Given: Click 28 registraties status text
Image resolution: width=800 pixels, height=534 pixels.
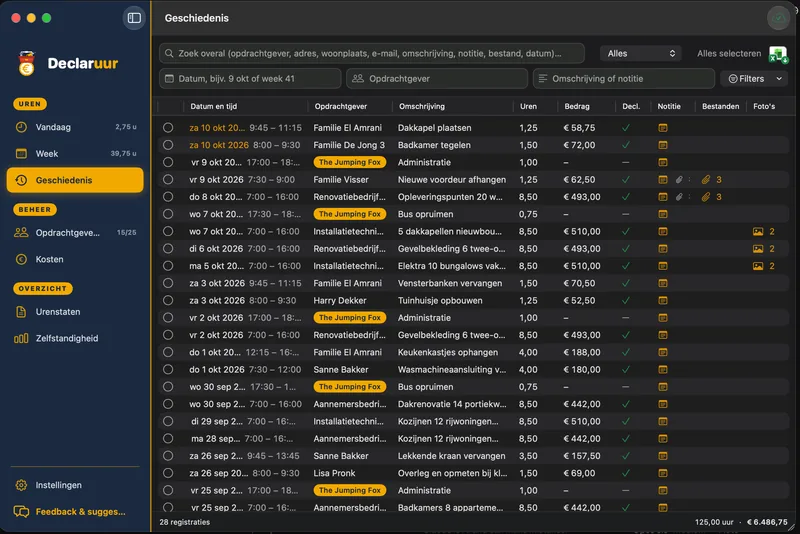Looking at the screenshot, I should 185,522.
